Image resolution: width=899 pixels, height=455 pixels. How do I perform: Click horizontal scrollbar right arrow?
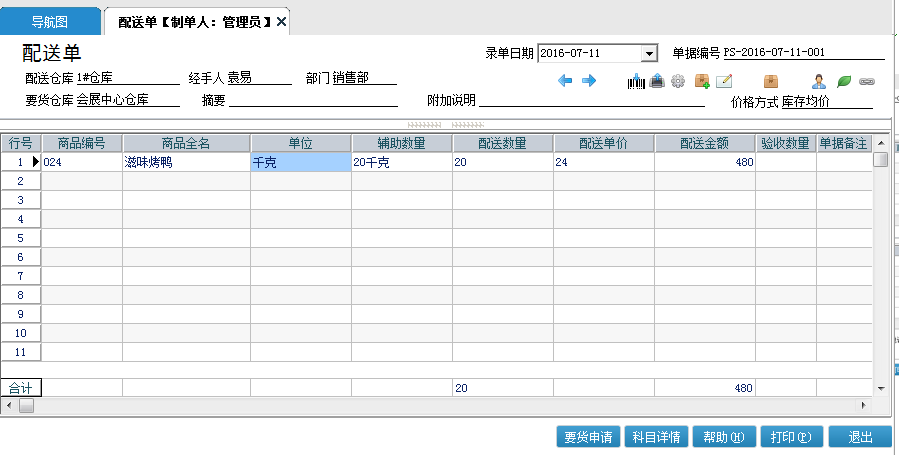(x=864, y=405)
